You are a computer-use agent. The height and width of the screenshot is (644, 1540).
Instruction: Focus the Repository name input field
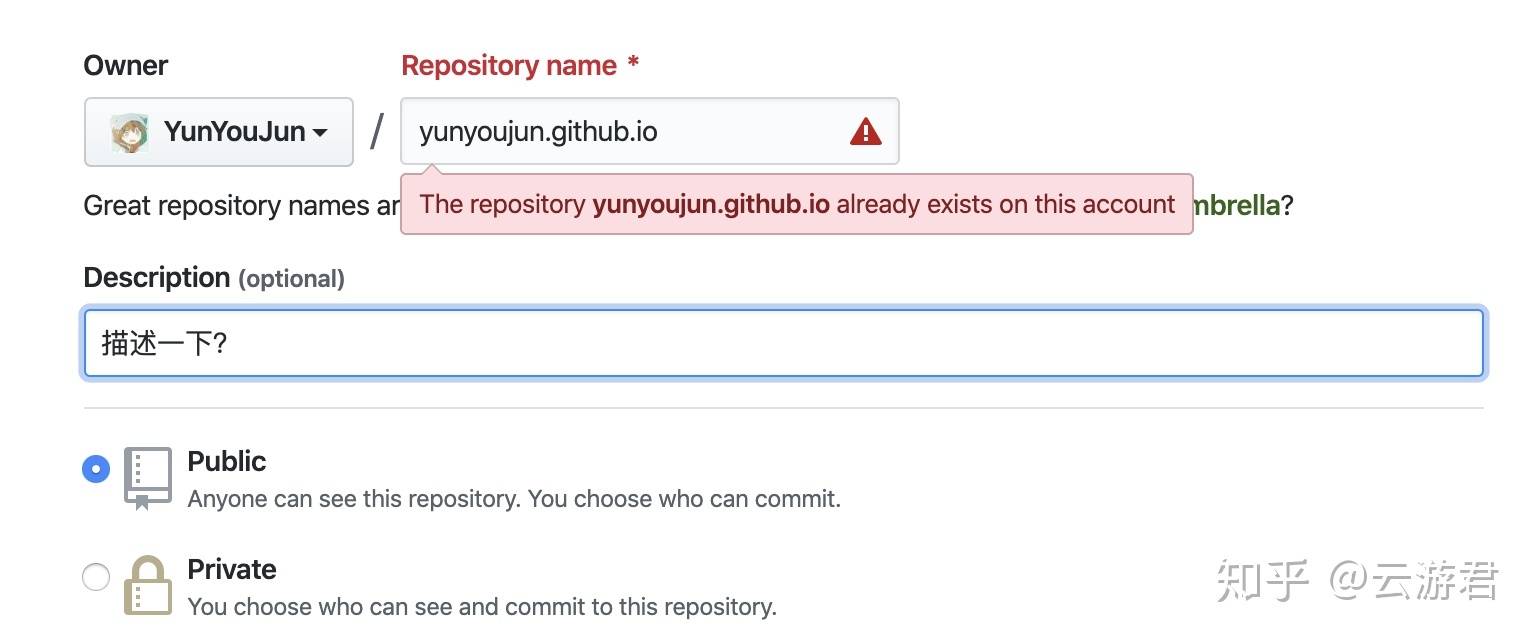pyautogui.click(x=620, y=132)
